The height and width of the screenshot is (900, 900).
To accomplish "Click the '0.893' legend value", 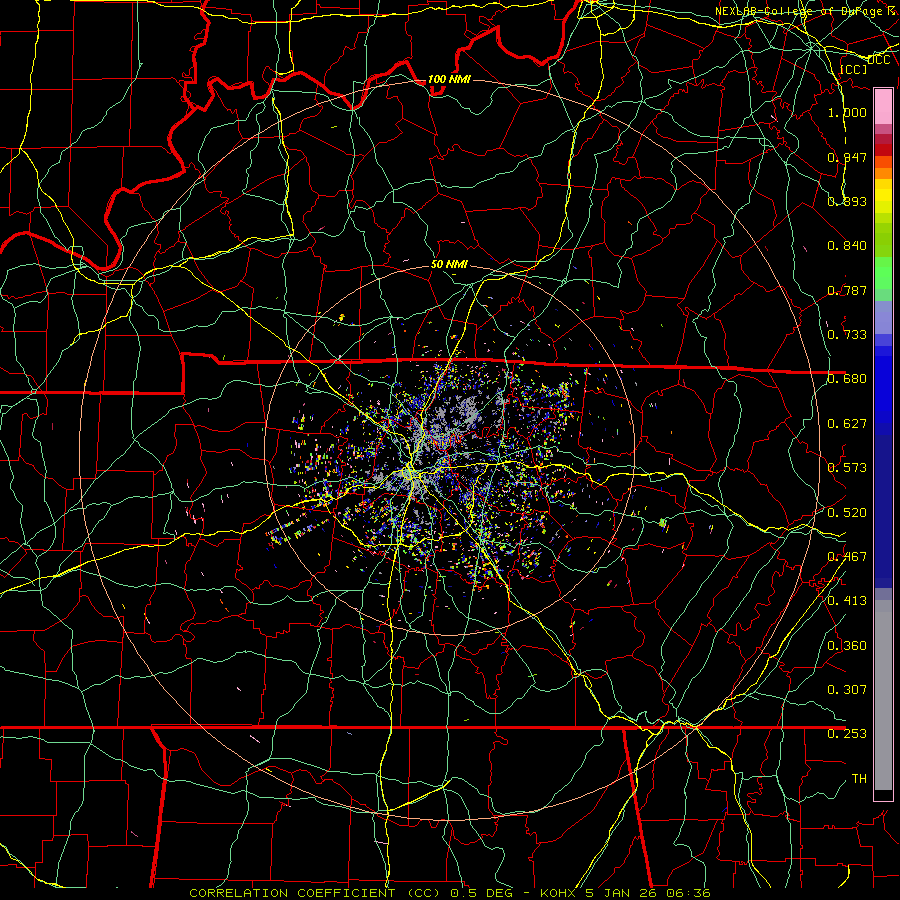I will pos(847,201).
